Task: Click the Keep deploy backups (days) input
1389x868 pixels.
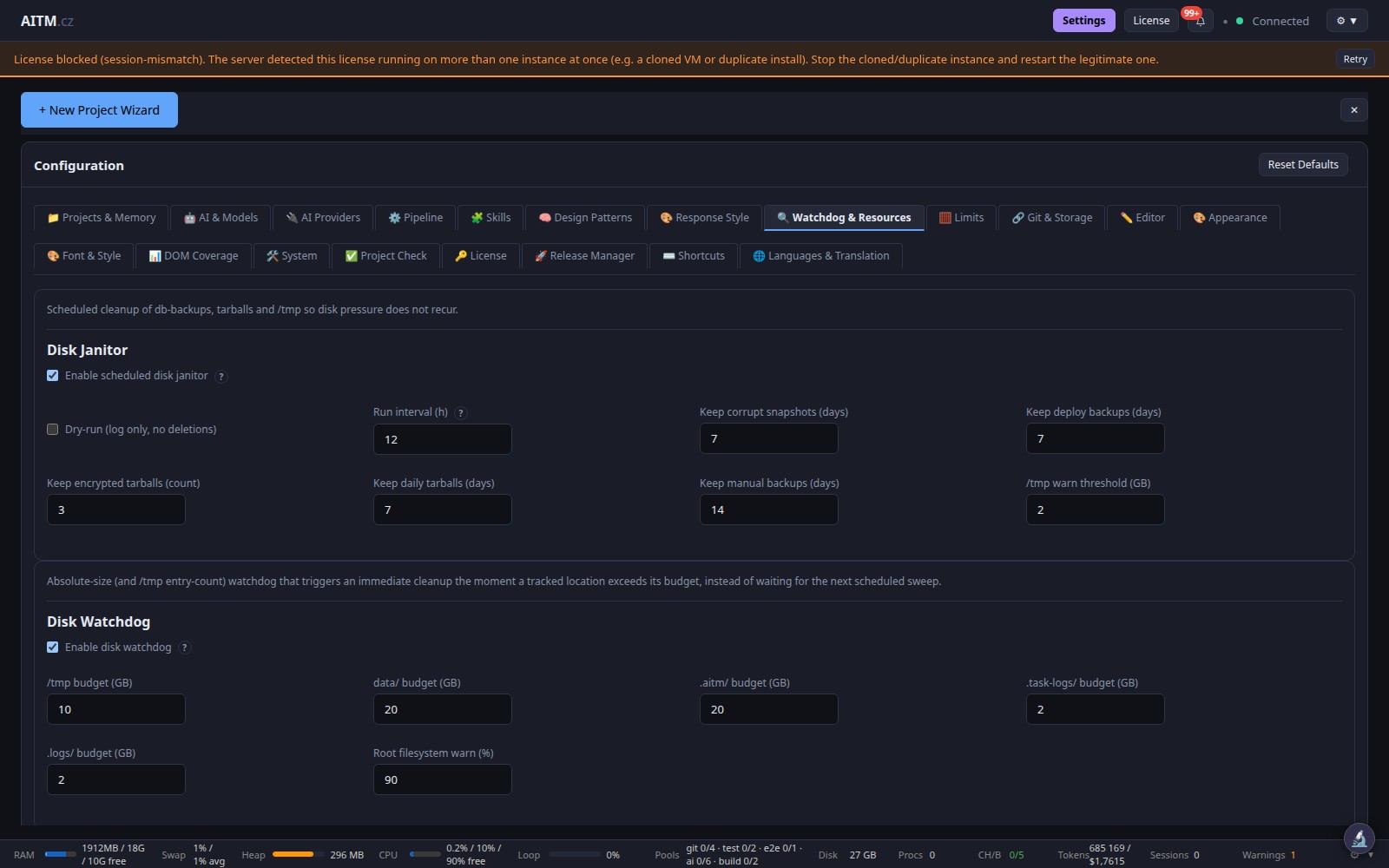Action: [1096, 438]
